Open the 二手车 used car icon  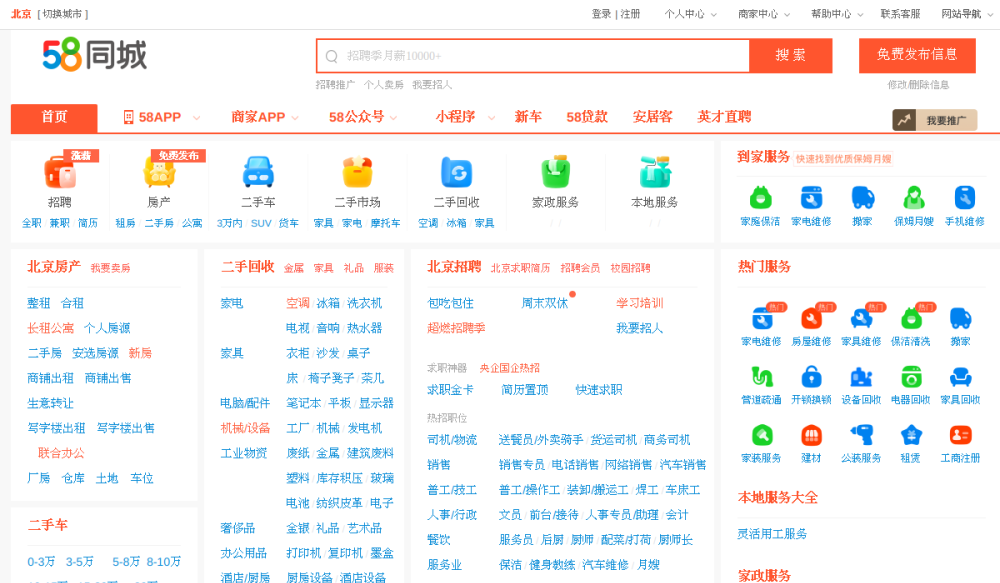click(x=258, y=172)
